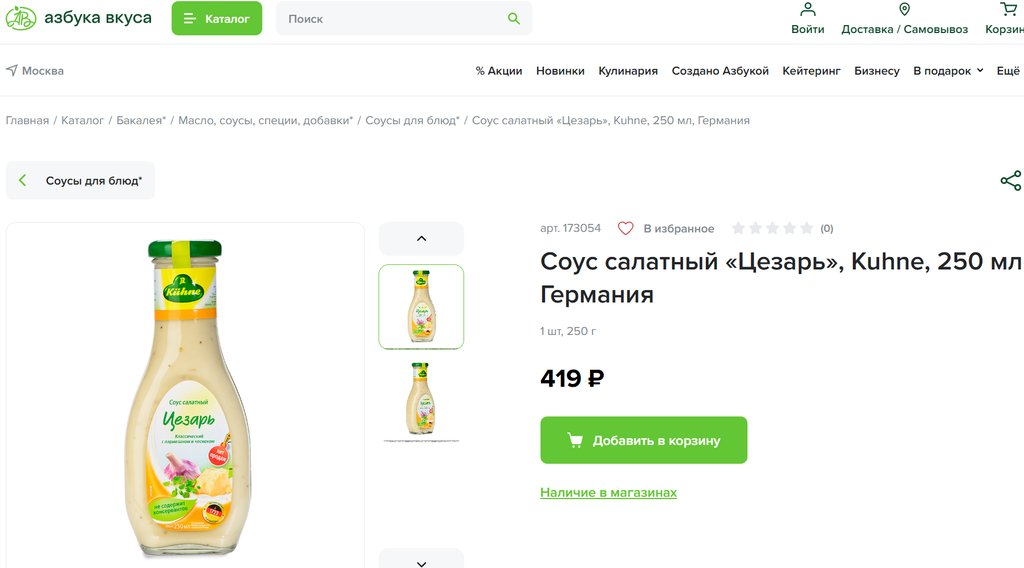Open the shopping cart icon

pos(1008,10)
